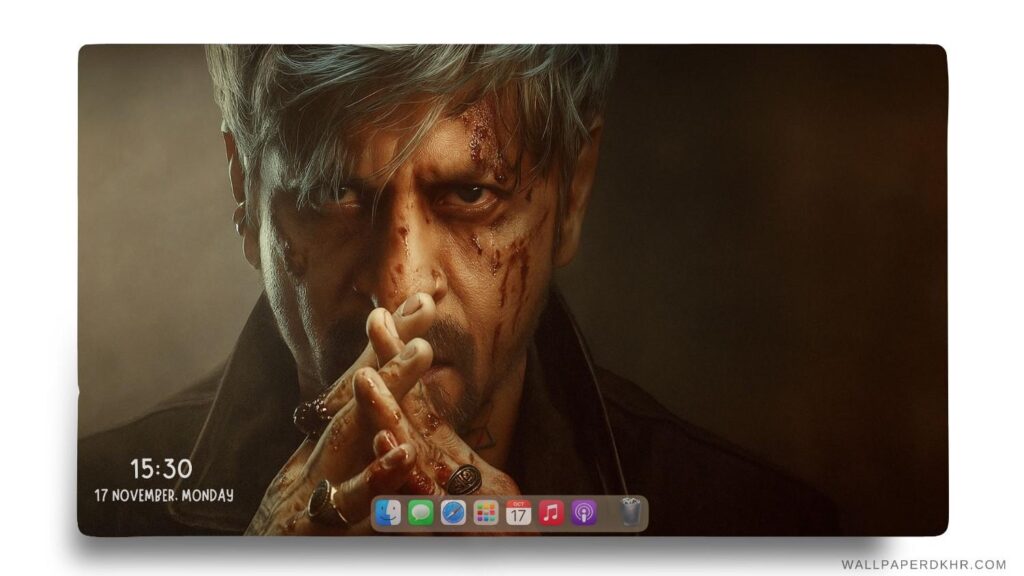This screenshot has width=1024, height=576.
Task: Click the dock divider before the Trash
Action: (607, 512)
